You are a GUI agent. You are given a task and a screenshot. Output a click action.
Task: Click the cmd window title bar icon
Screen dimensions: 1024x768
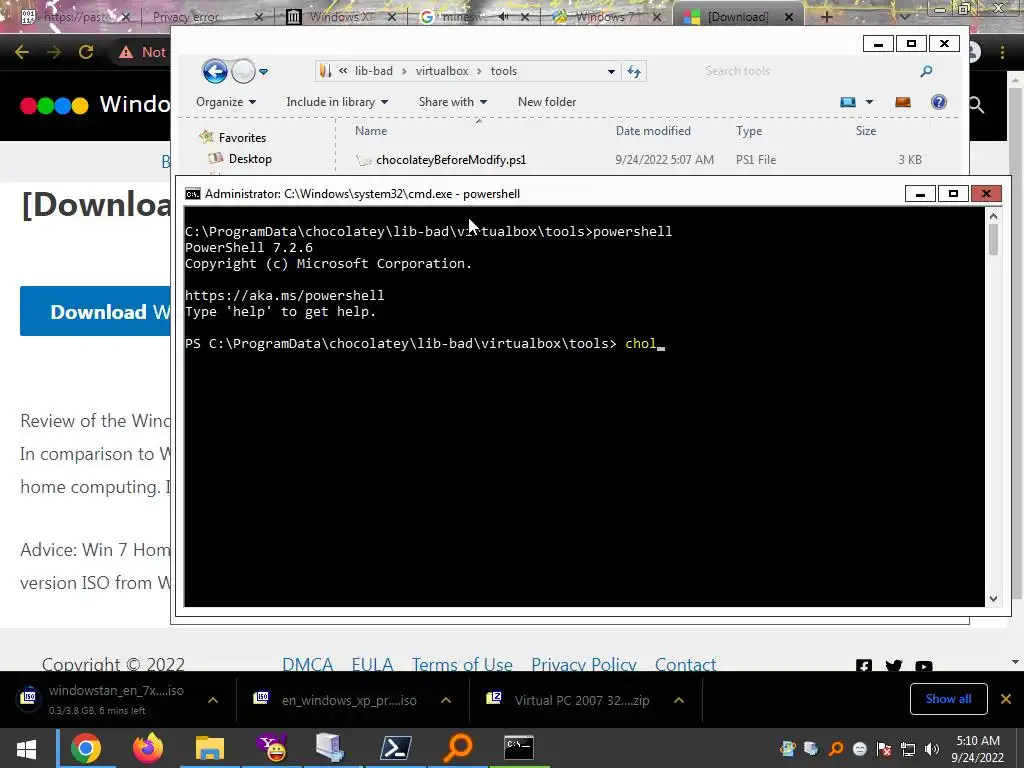[x=193, y=194]
